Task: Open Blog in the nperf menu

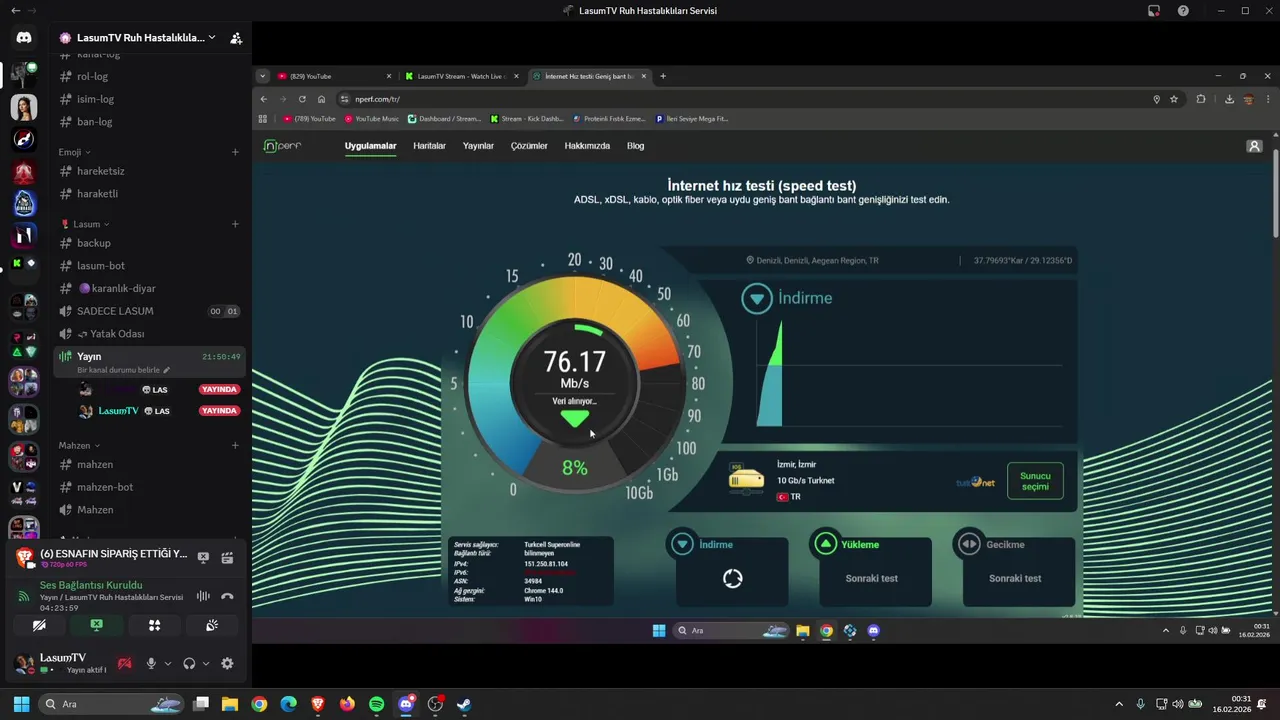Action: point(635,146)
